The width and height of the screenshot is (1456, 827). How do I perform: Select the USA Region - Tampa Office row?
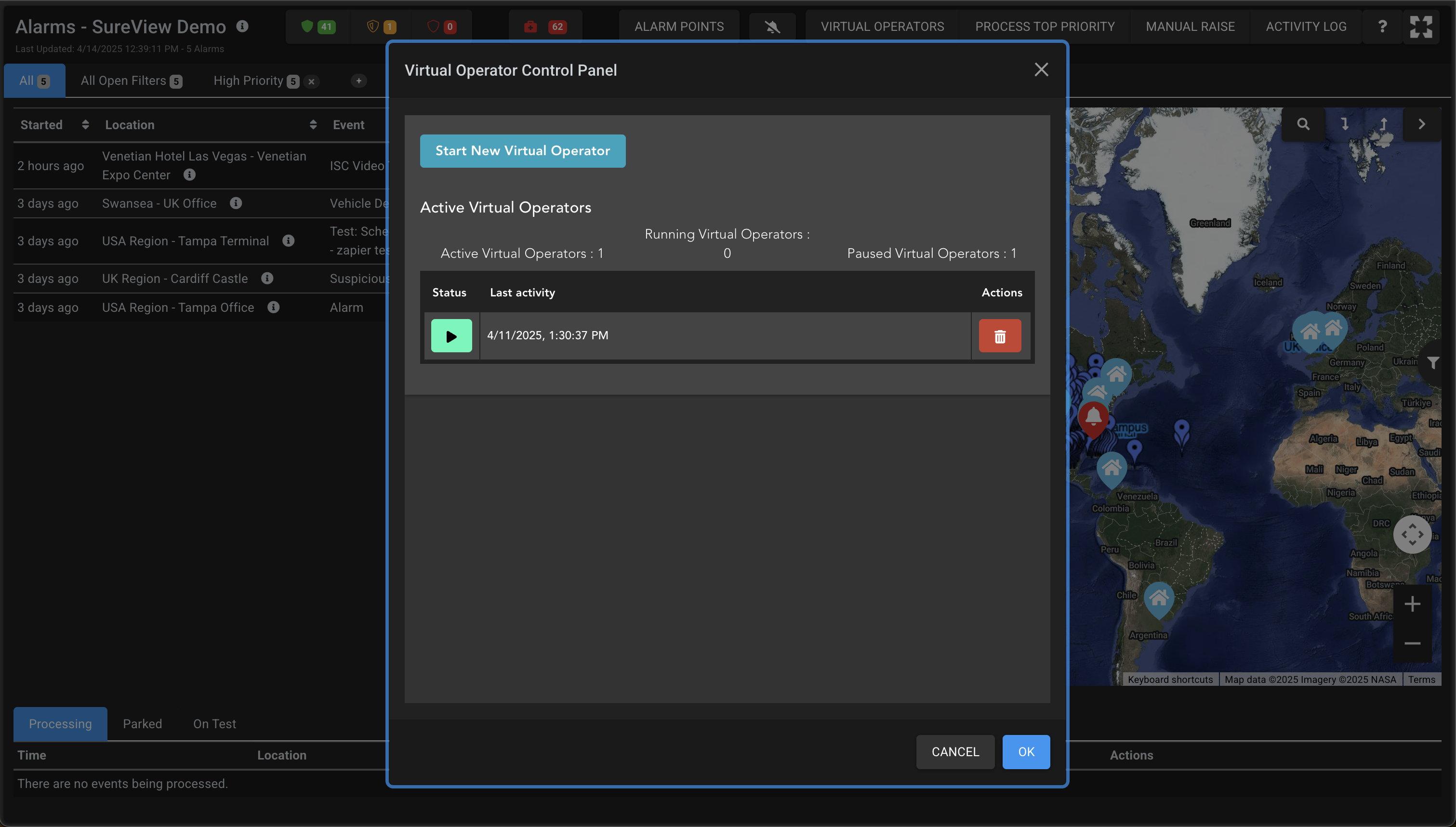click(x=200, y=307)
